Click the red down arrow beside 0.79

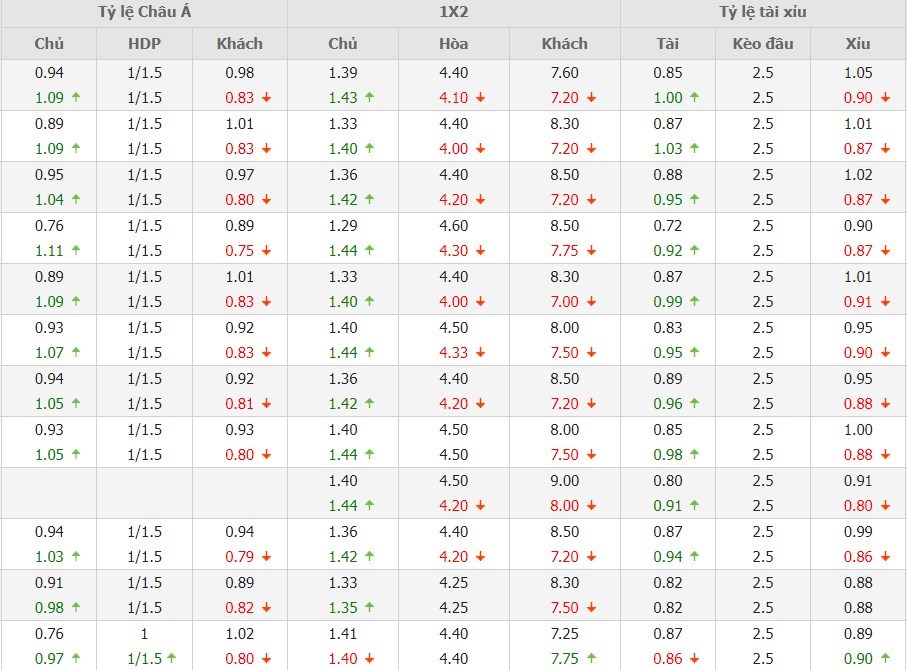coord(266,557)
